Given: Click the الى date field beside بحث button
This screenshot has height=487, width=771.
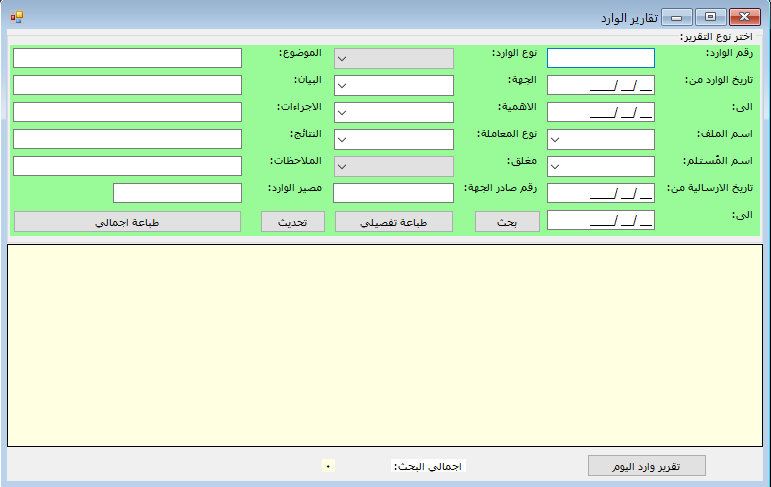Looking at the screenshot, I should 600,220.
